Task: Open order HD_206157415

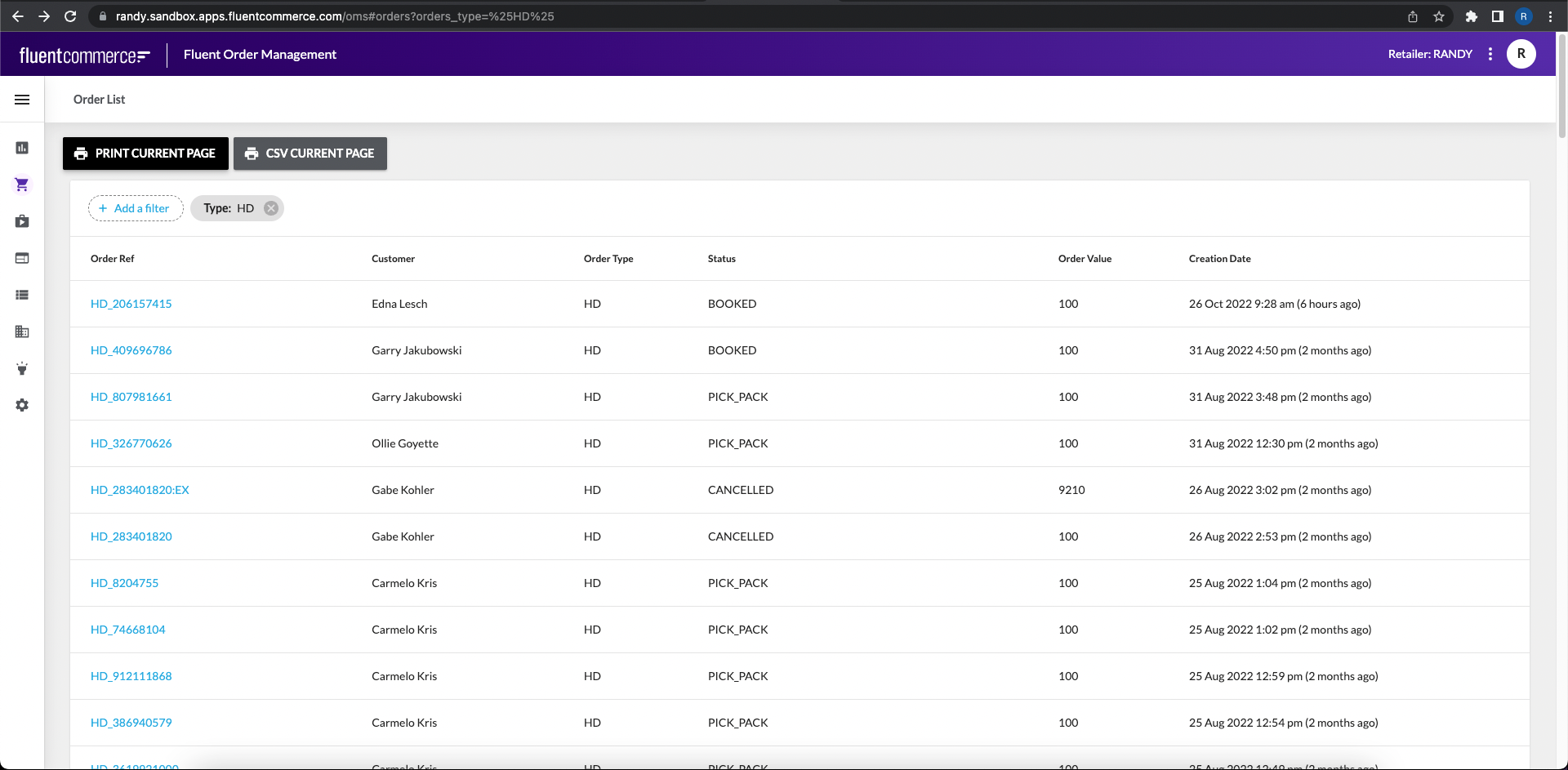Action: 131,304
